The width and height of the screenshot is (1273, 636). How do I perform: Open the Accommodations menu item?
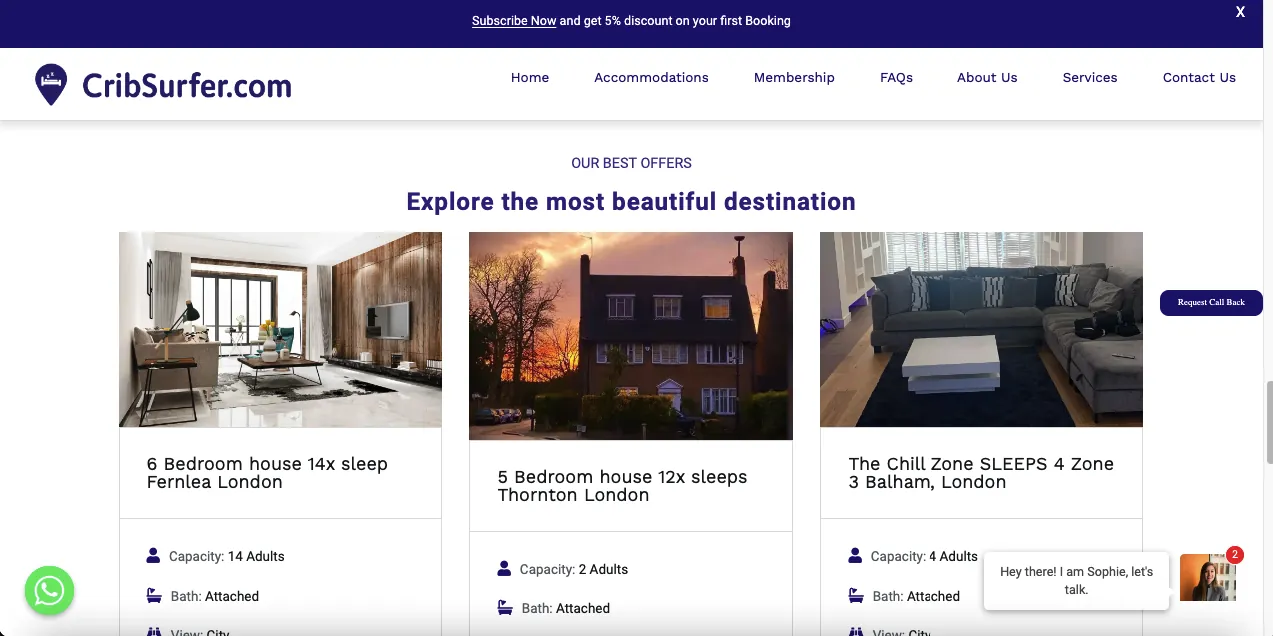pos(651,77)
